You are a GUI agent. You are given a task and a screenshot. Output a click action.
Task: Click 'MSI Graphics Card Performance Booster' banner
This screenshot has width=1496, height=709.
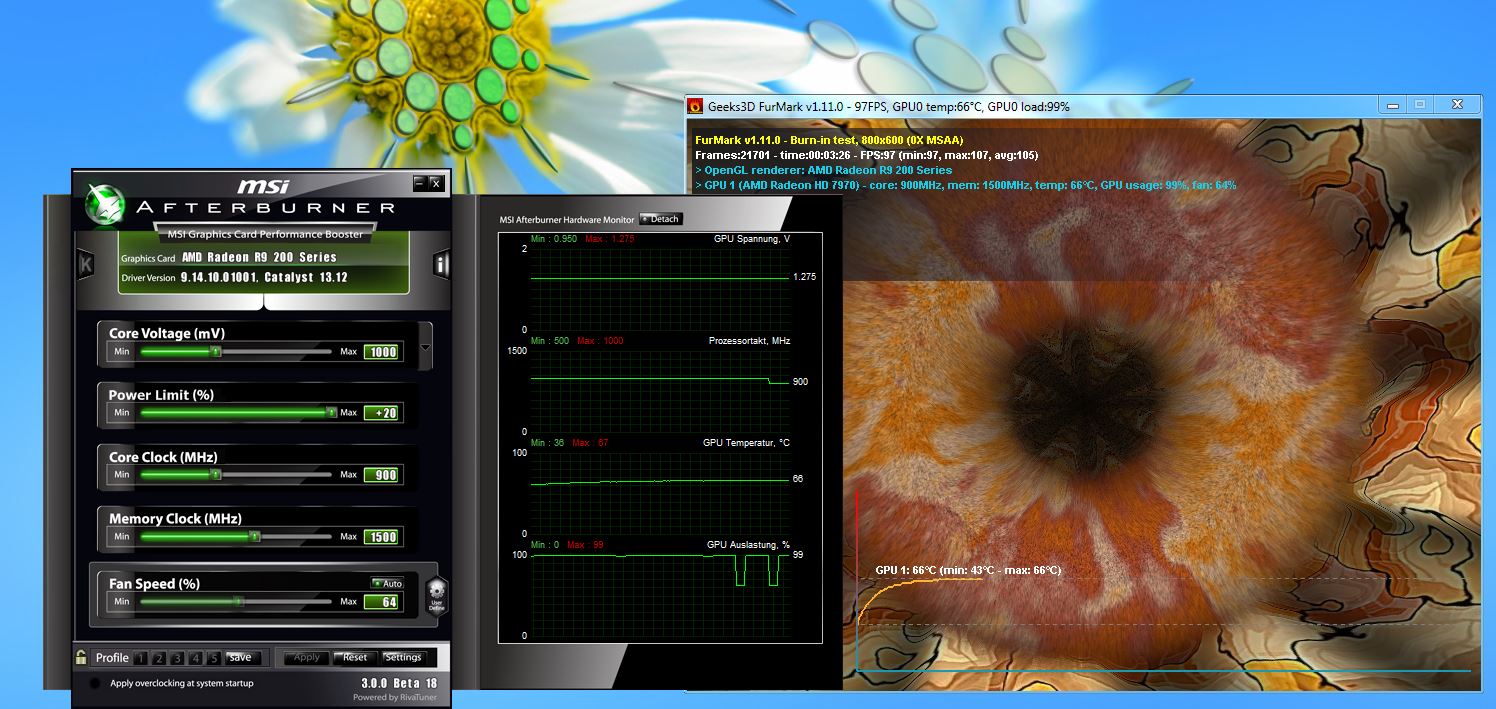pos(264,234)
